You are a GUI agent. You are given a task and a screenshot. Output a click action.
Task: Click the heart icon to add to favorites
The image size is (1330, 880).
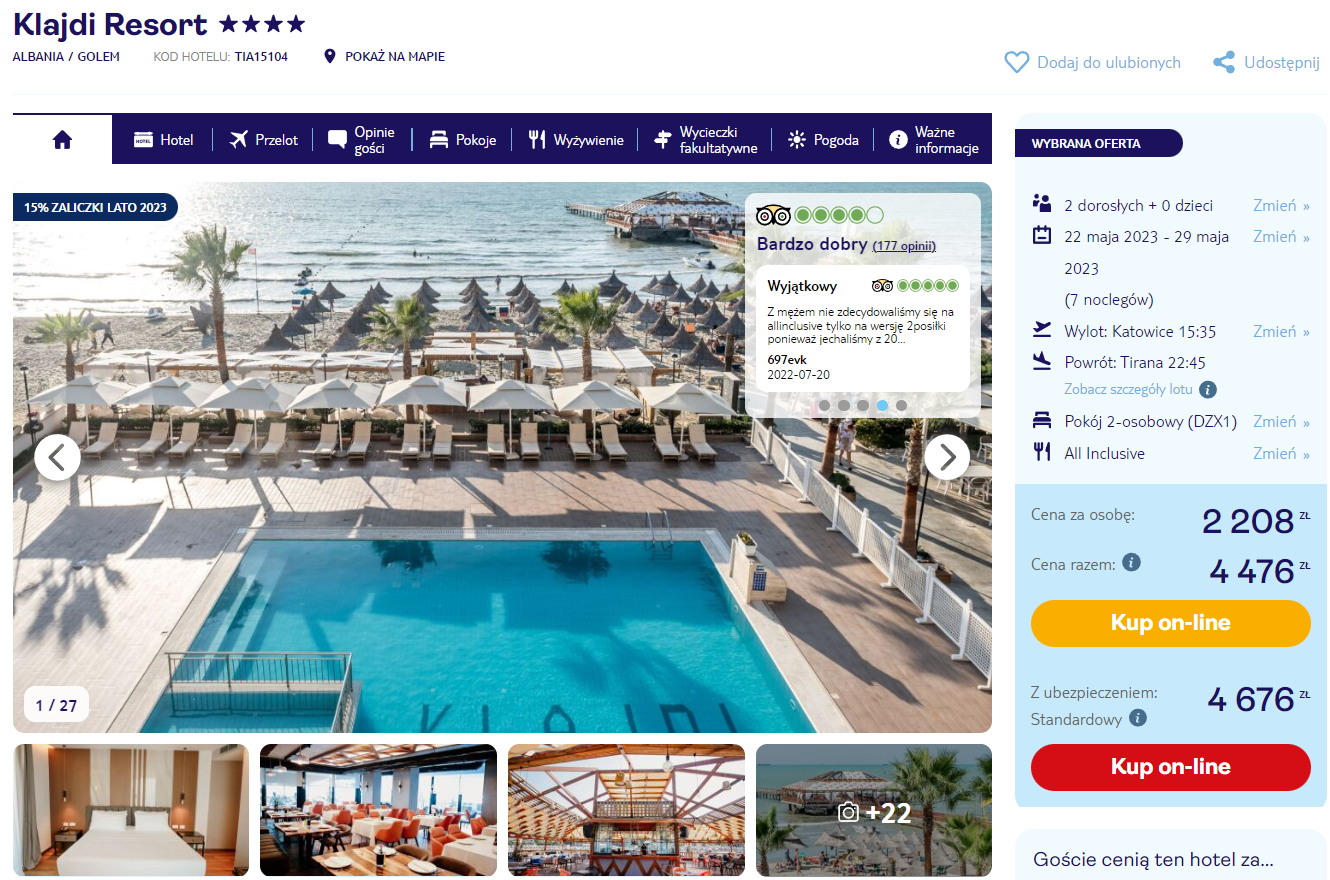pyautogui.click(x=1016, y=62)
